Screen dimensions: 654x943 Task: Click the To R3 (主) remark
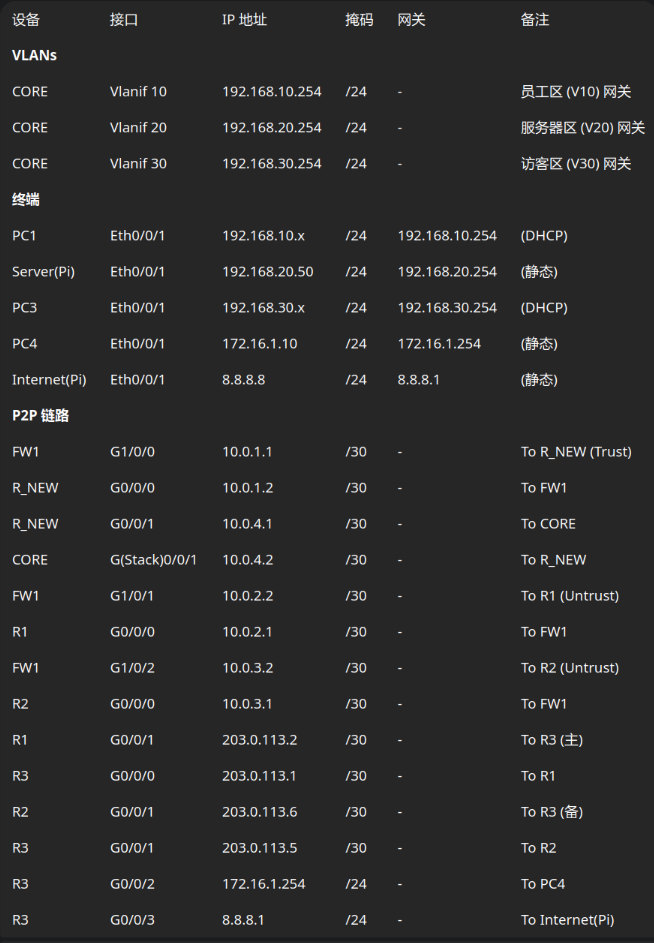tap(552, 740)
